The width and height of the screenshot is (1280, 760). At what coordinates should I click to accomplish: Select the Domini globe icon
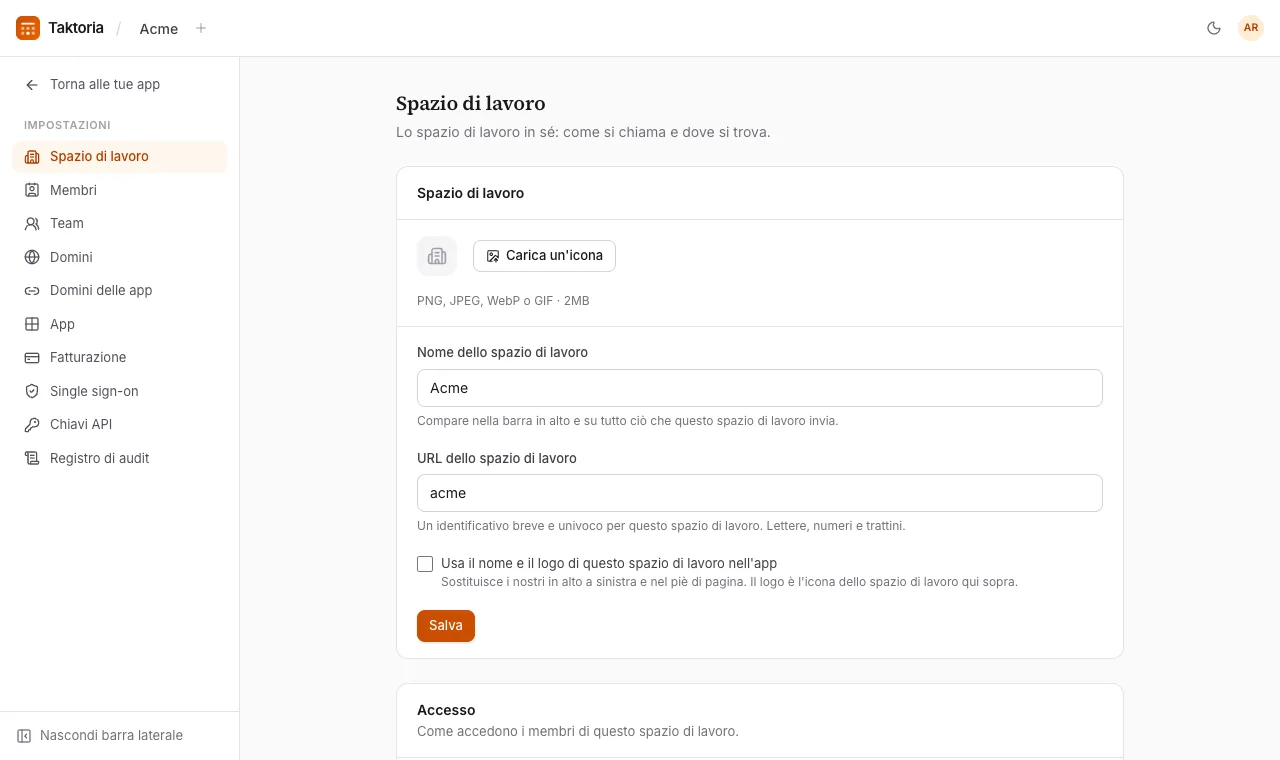pyautogui.click(x=32, y=257)
